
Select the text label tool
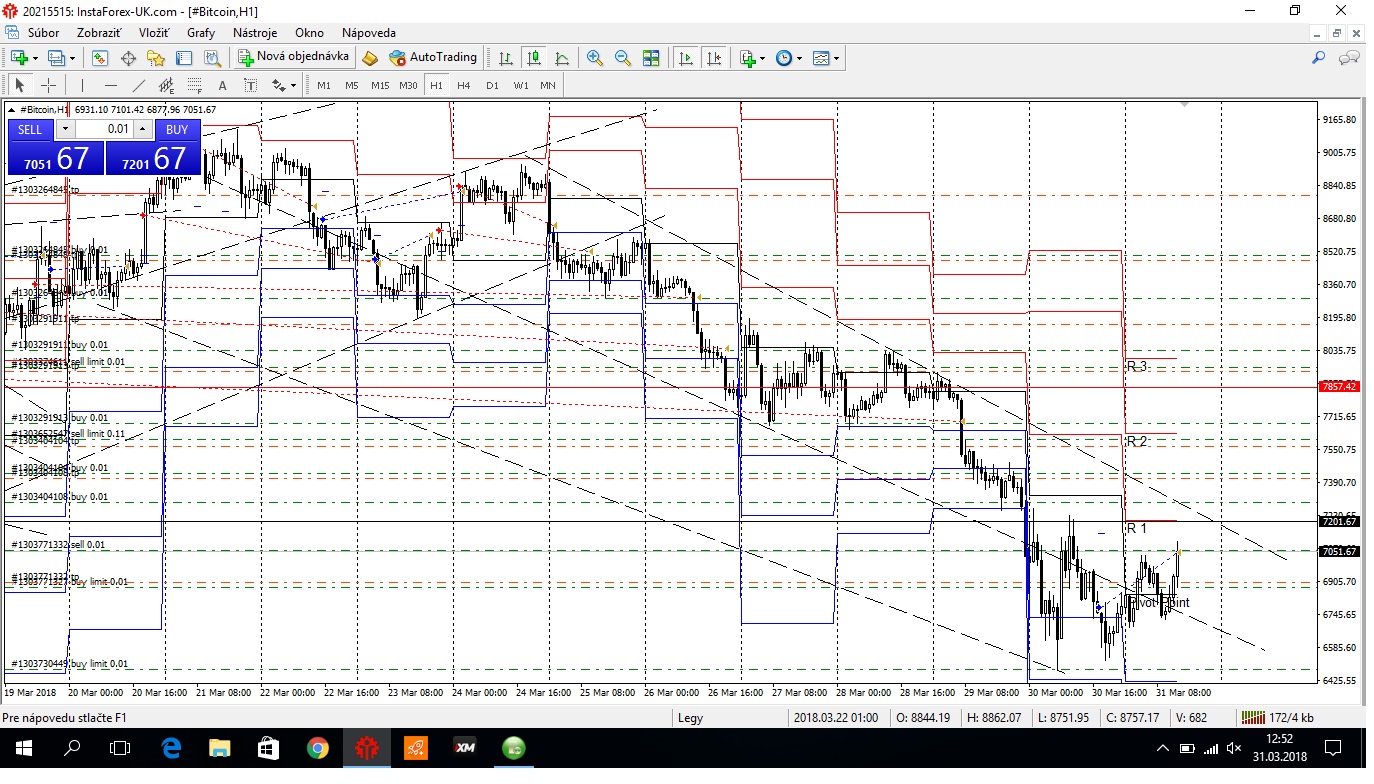tap(250, 85)
